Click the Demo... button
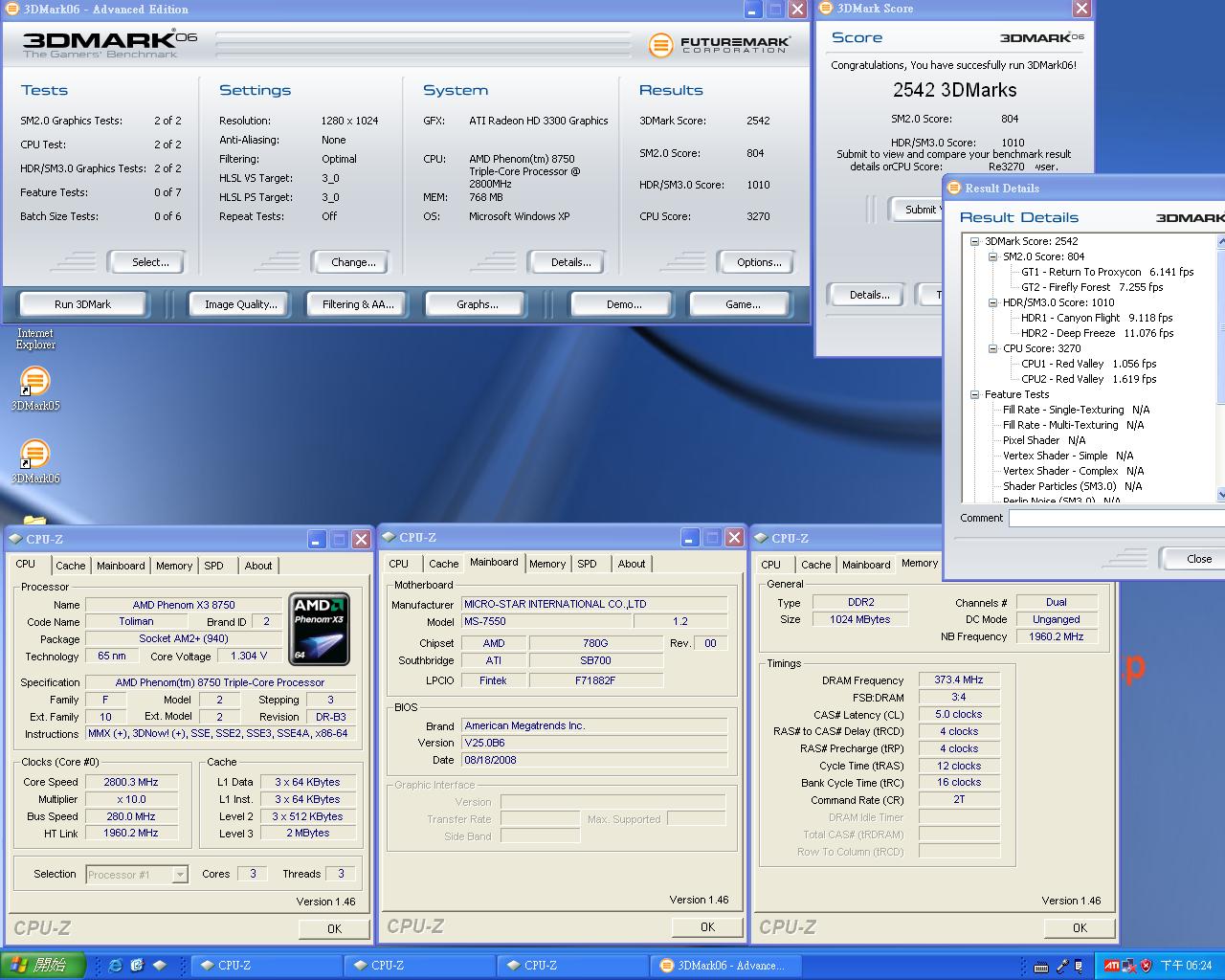The width and height of the screenshot is (1225, 980). [x=624, y=304]
